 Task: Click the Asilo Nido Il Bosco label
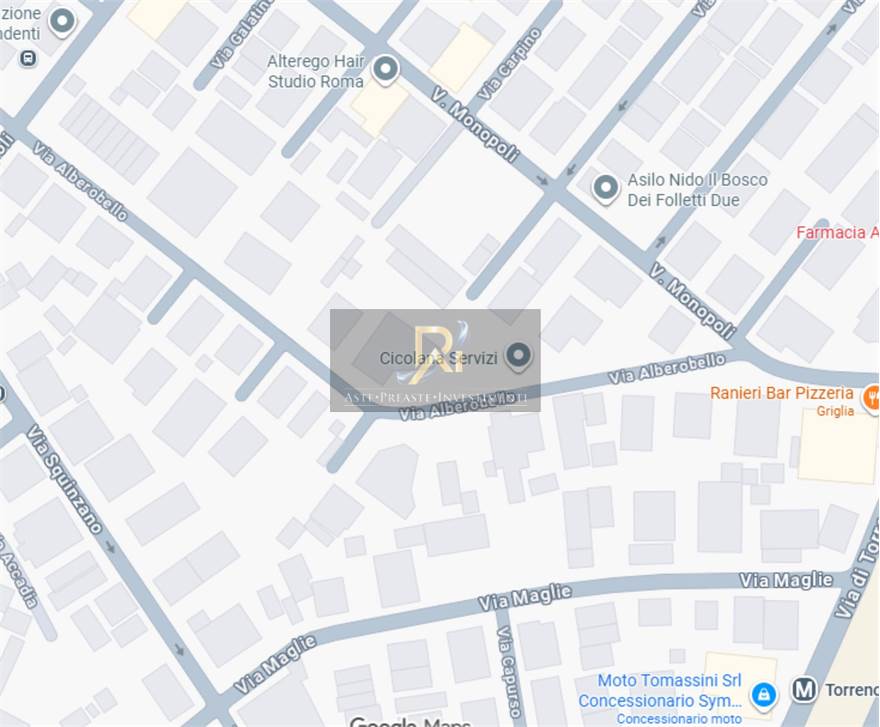coord(697,190)
